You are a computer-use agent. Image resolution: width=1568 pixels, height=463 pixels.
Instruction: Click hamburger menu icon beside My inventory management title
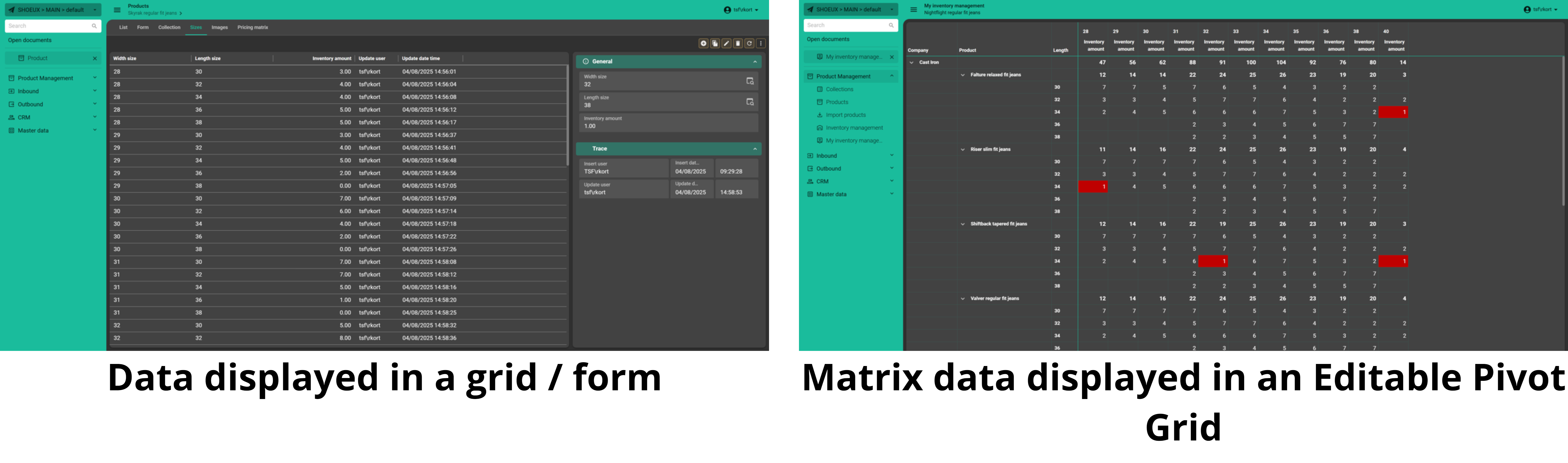tap(913, 9)
